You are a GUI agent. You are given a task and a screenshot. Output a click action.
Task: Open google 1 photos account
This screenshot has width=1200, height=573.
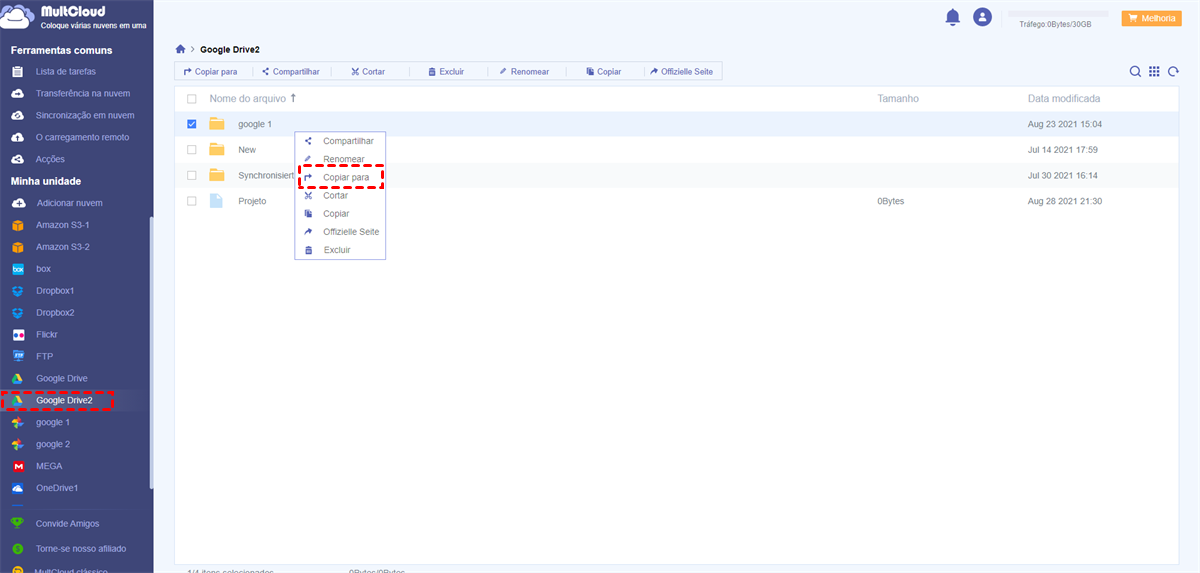(53, 423)
